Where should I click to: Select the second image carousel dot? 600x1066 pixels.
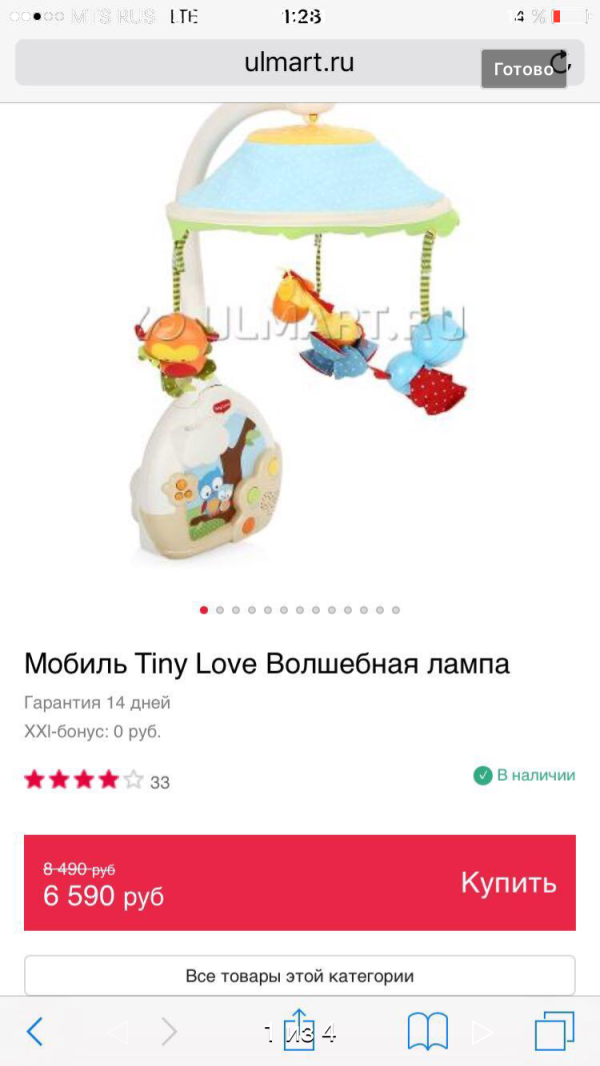pos(220,610)
